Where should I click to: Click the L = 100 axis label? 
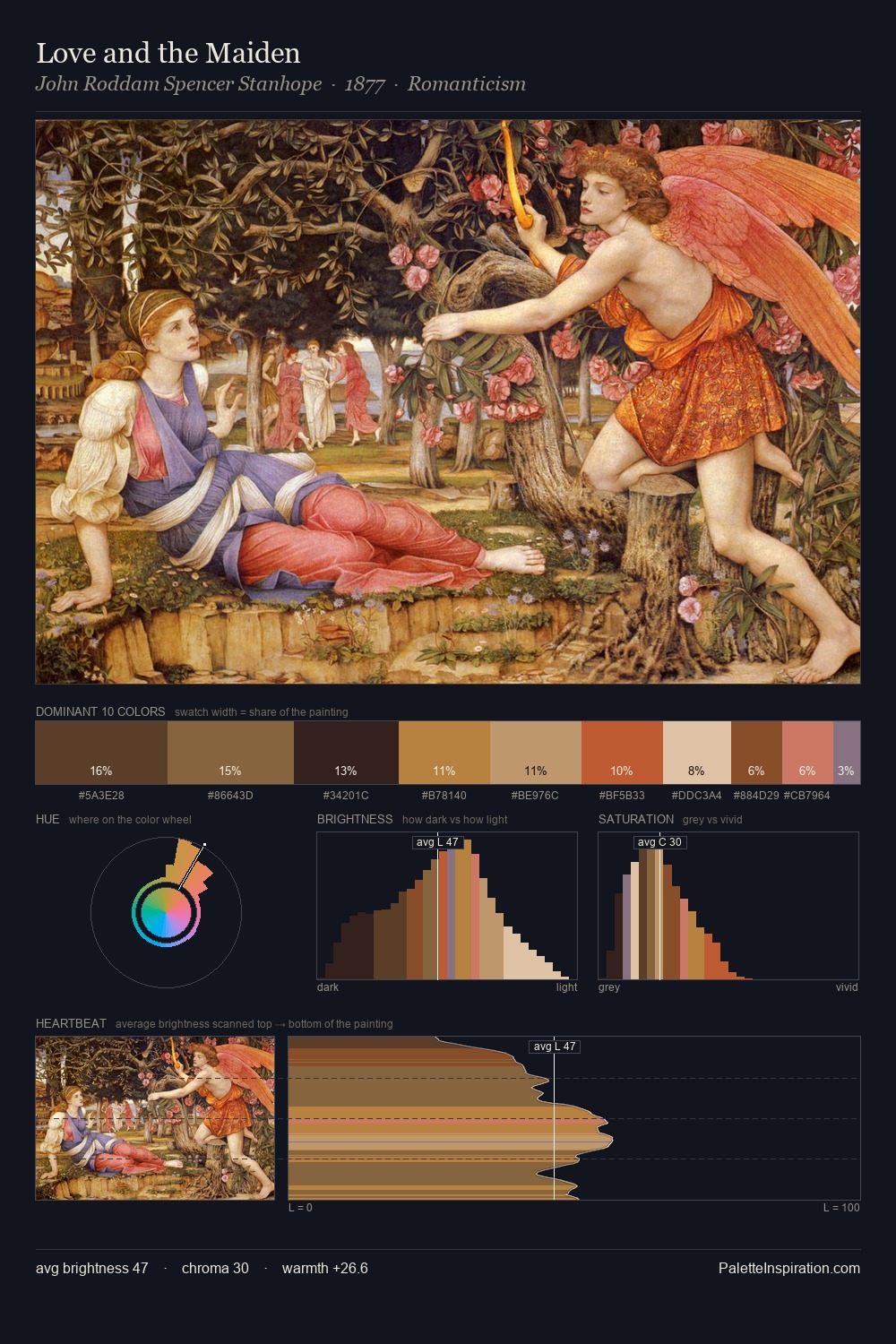841,1208
